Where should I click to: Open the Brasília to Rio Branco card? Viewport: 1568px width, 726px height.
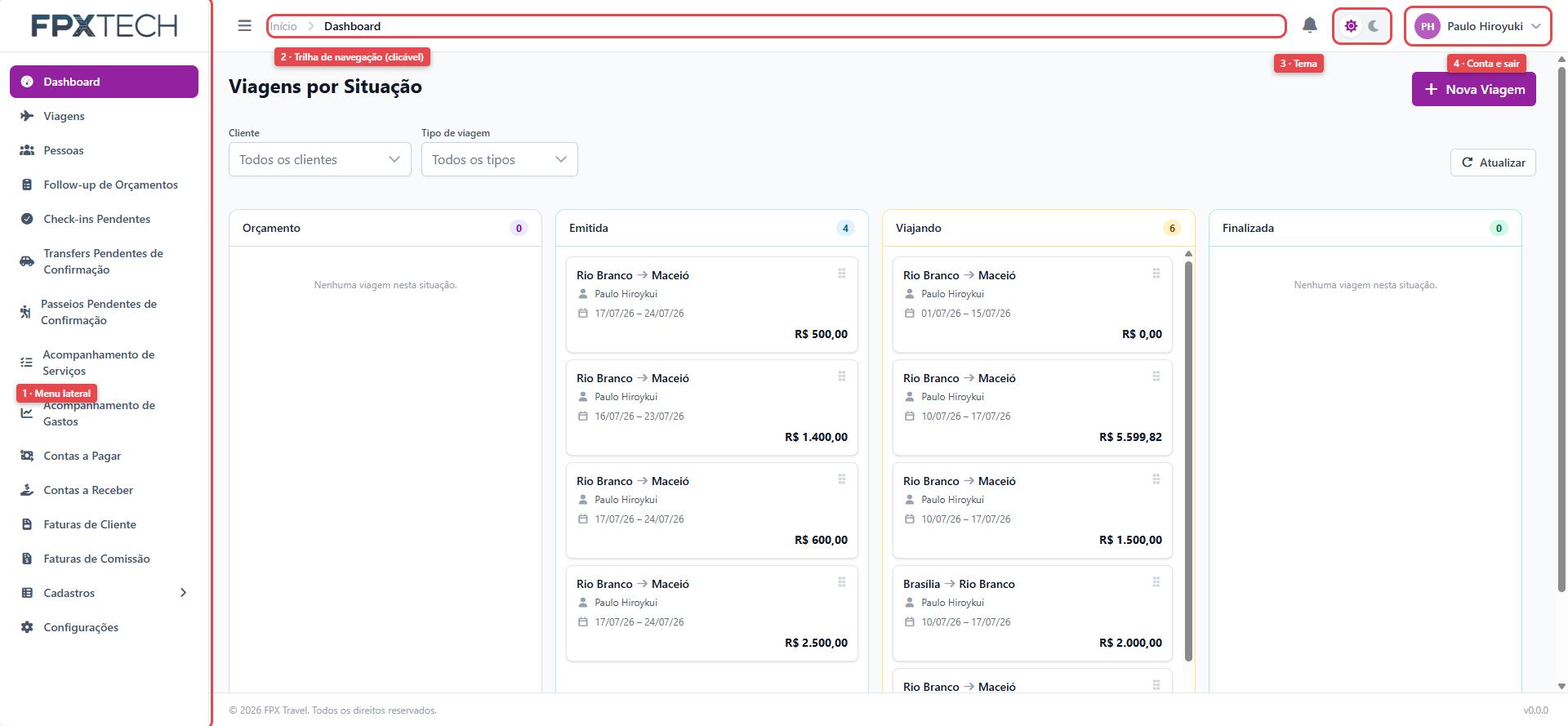1032,613
